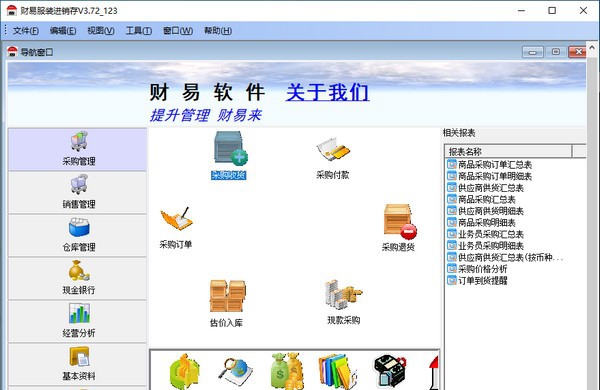The width and height of the screenshot is (600, 390).
Task: Open report 订单到货提醒
Action: 477,281
